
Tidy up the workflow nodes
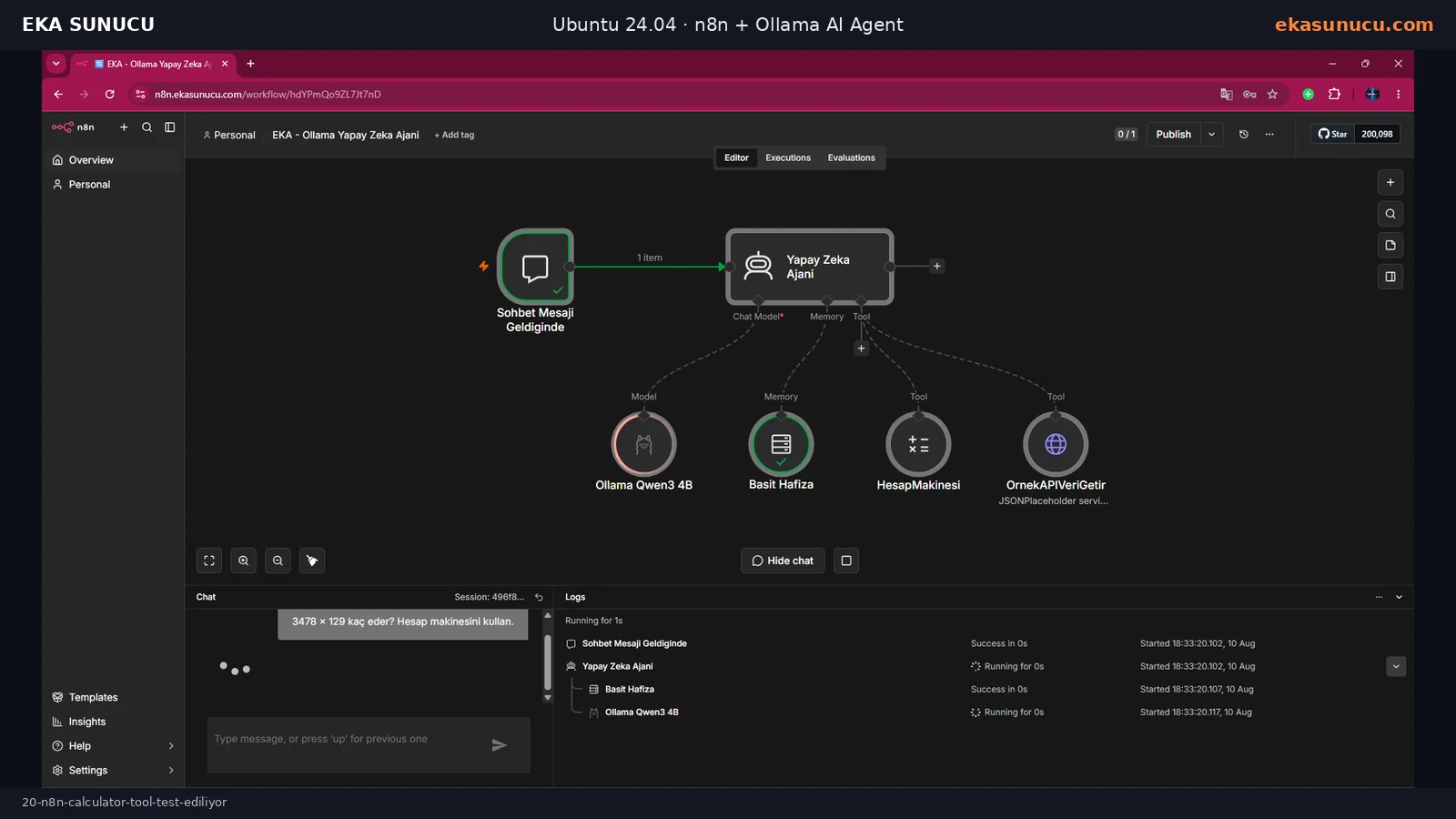pos(312,561)
